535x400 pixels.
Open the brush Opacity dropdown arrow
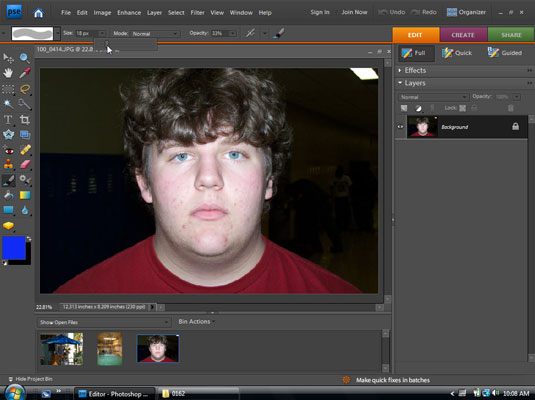coord(233,33)
